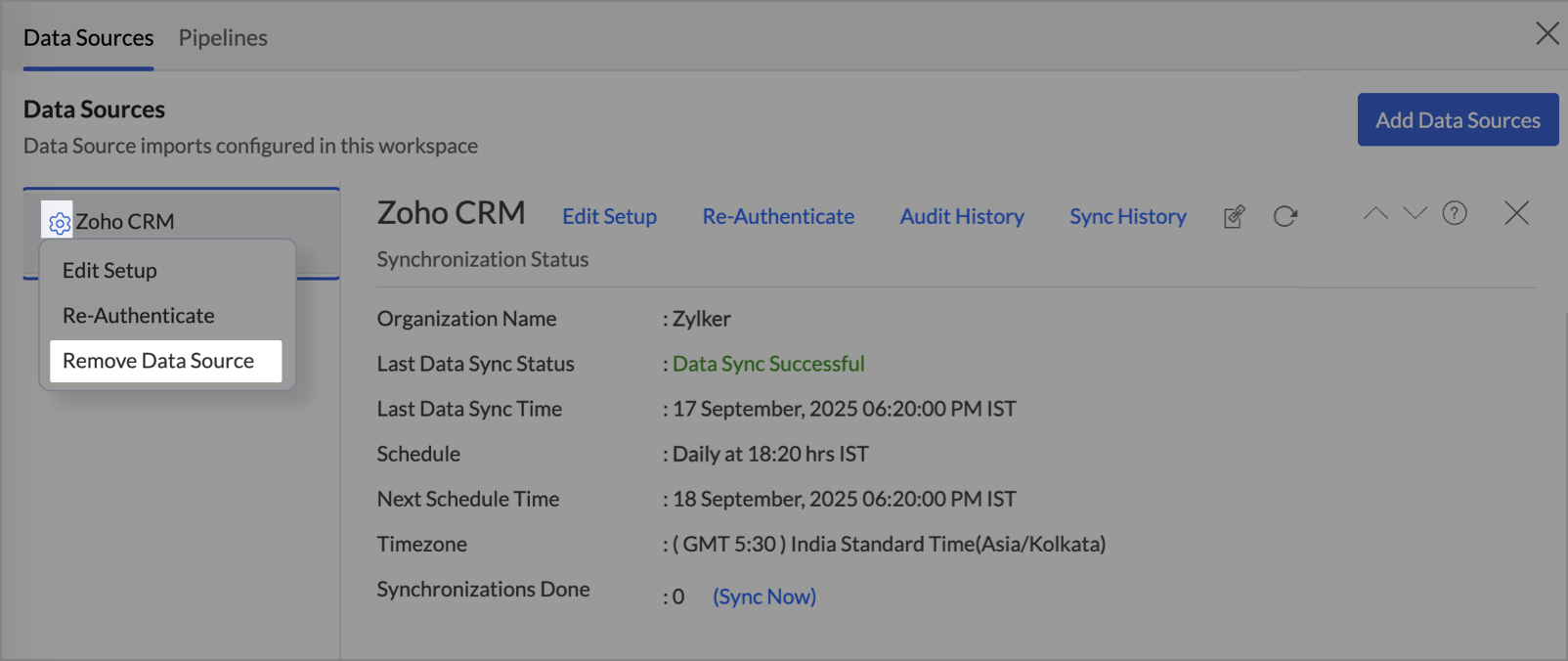Pick Re-Authenticate from the gear dropdown menu

pos(139,316)
